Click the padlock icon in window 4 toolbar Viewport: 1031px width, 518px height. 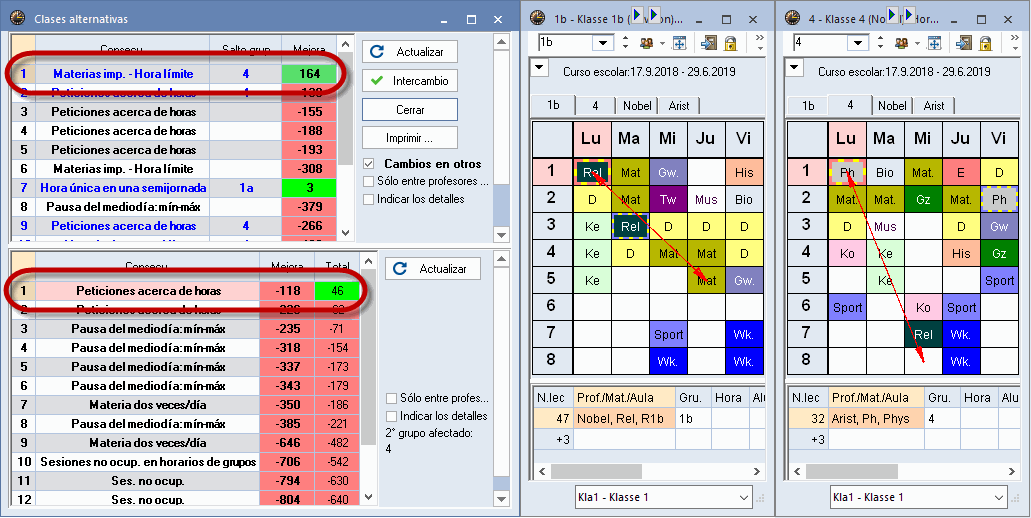[985, 43]
